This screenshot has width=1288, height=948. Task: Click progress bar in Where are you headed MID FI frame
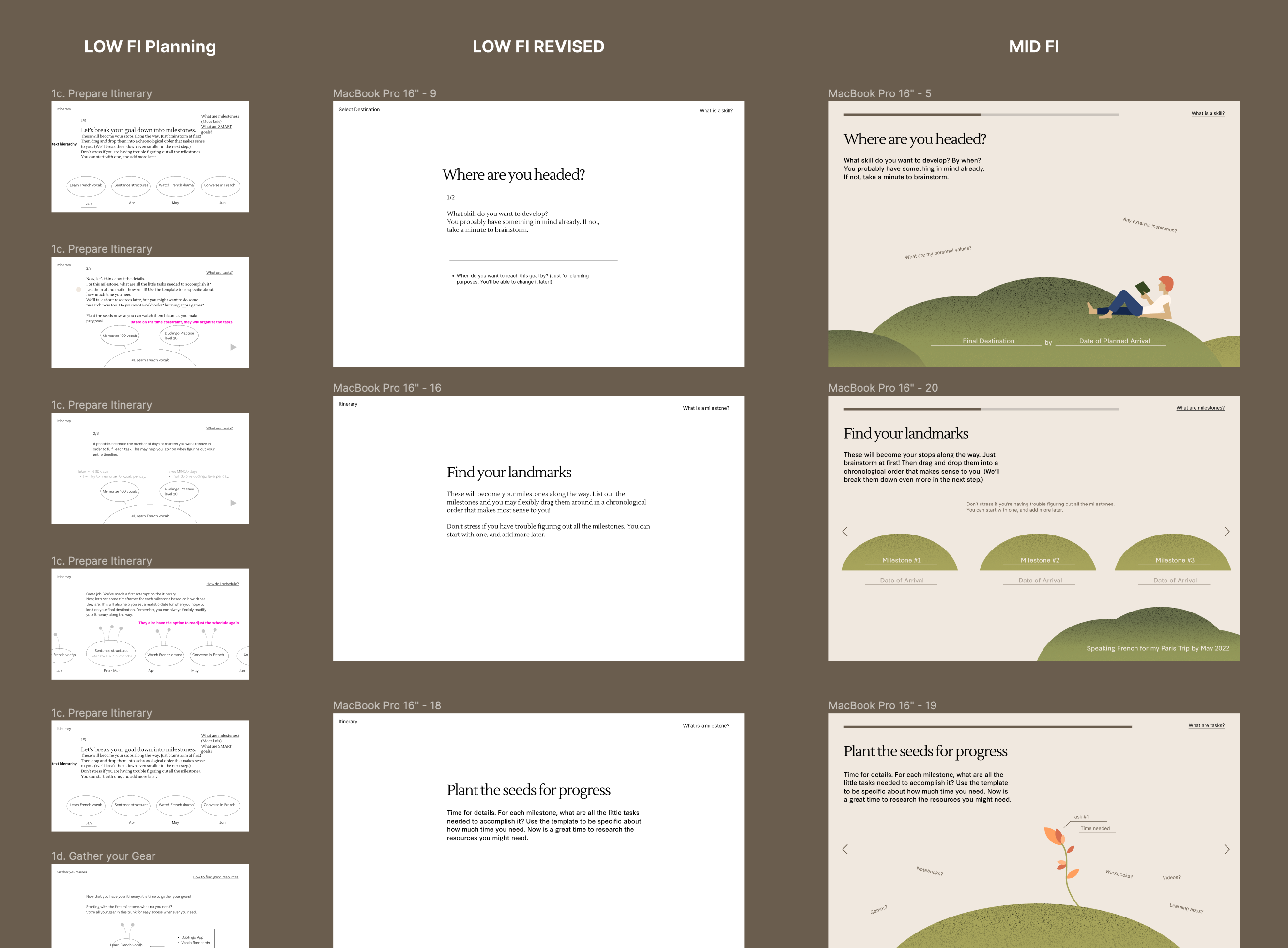[981, 115]
